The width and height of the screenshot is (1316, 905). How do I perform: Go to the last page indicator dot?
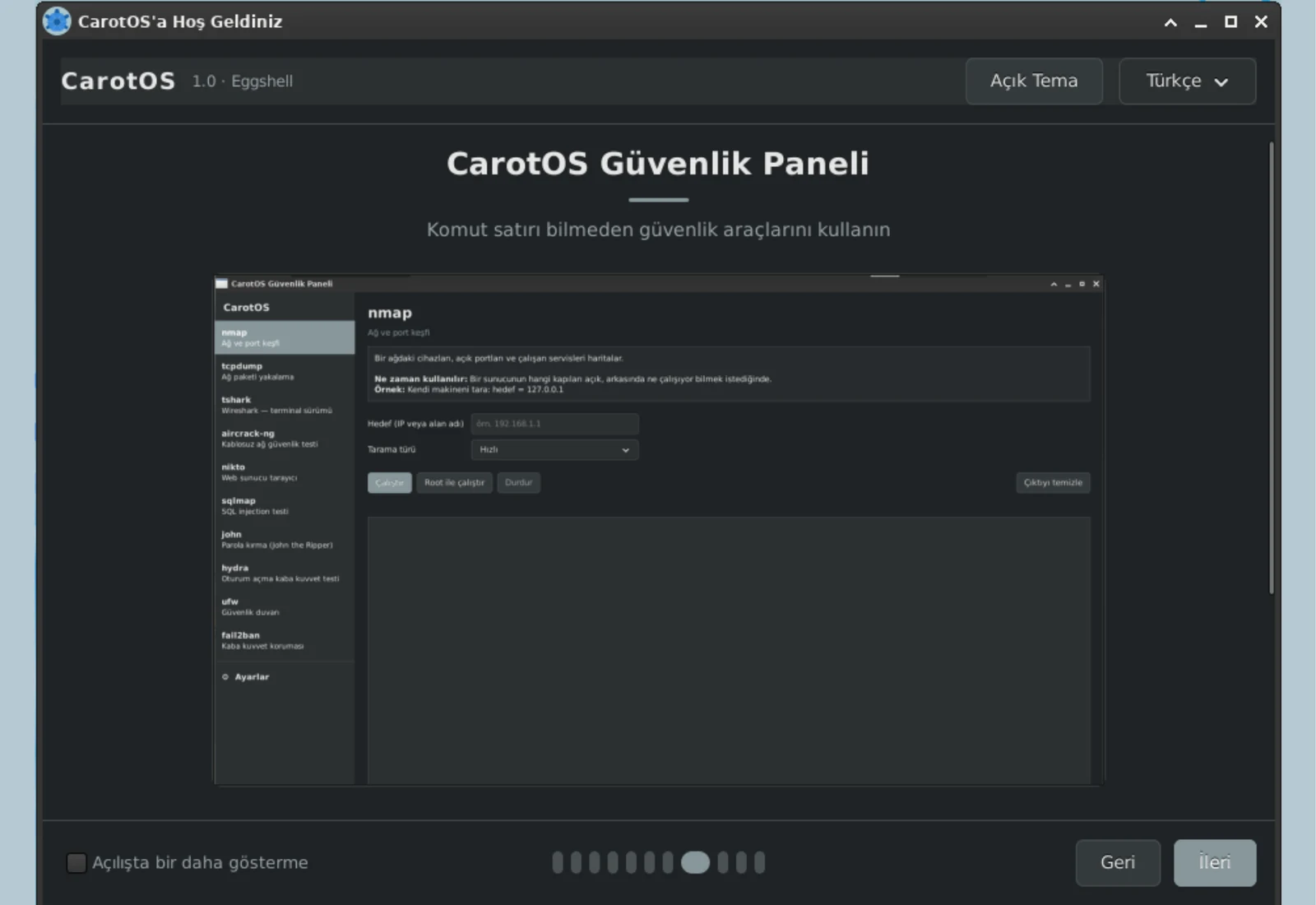[x=760, y=862]
